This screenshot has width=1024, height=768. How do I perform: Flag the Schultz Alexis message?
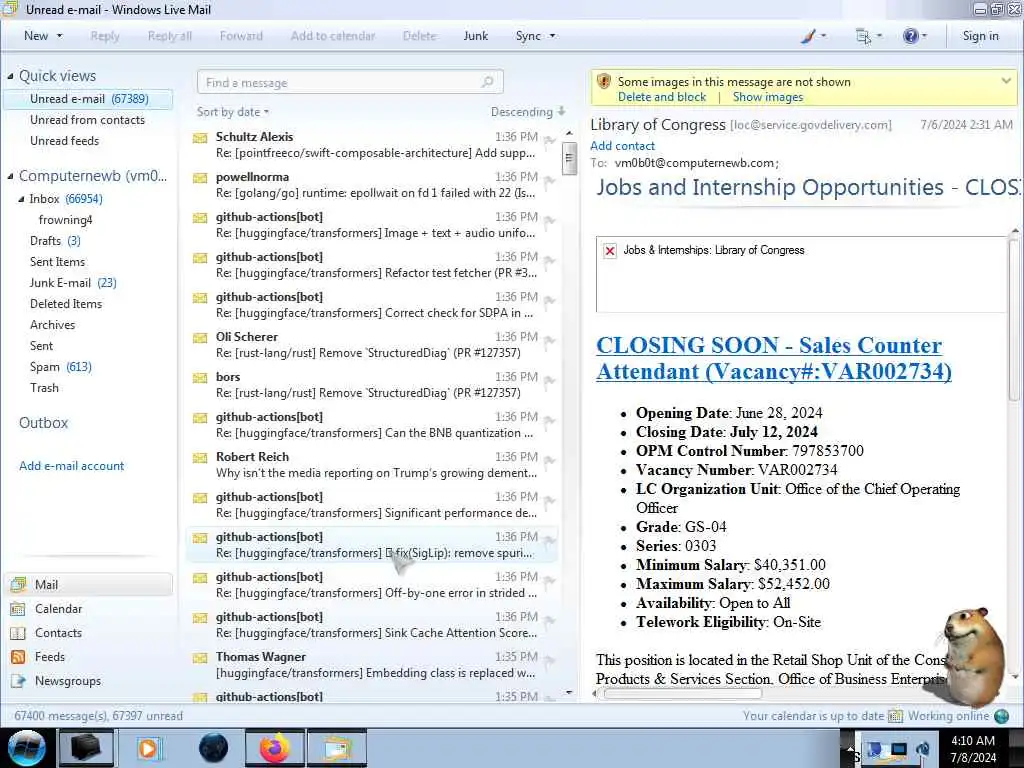coord(549,140)
